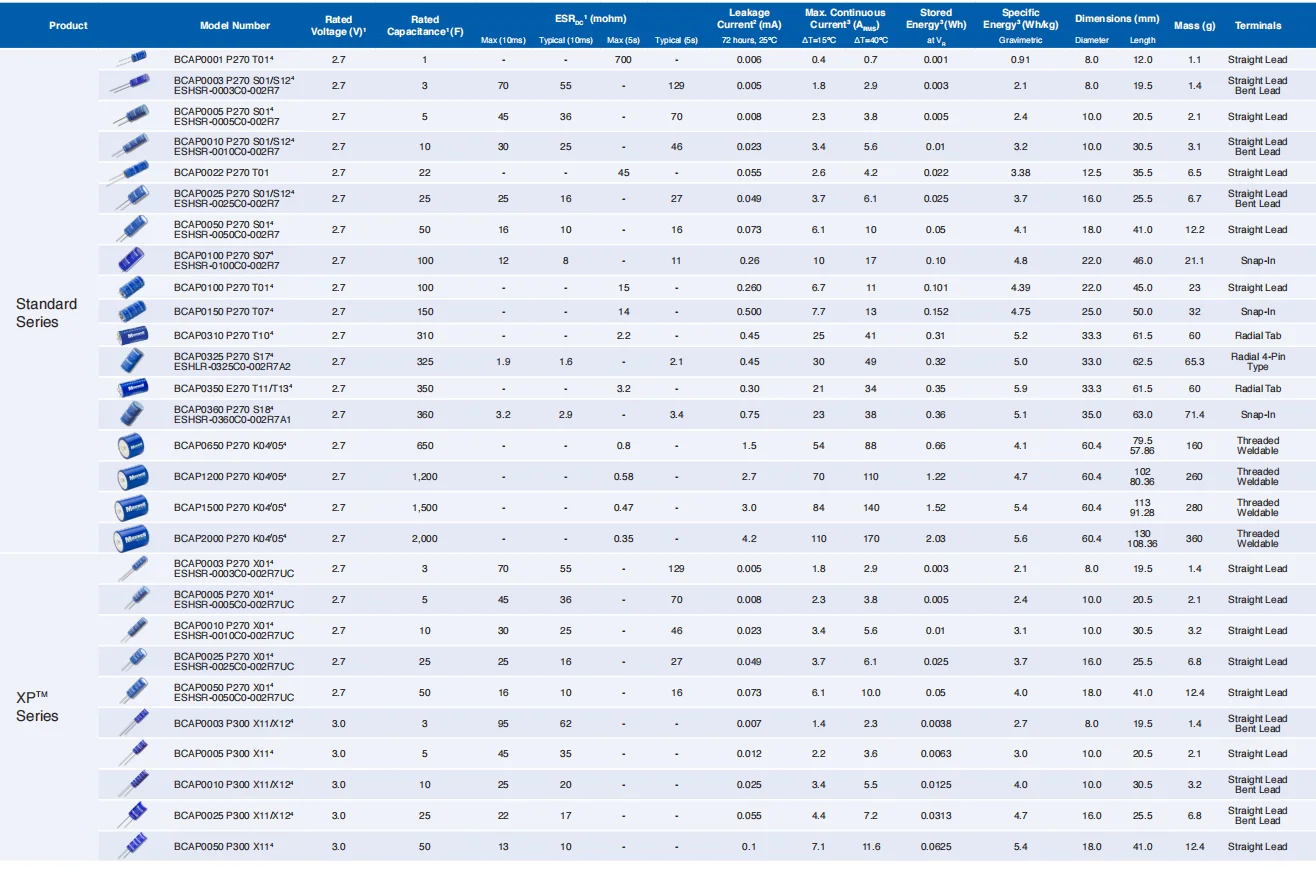Open the capacitor thumbnail for BCAP1500 P270 K04/05

[133, 508]
